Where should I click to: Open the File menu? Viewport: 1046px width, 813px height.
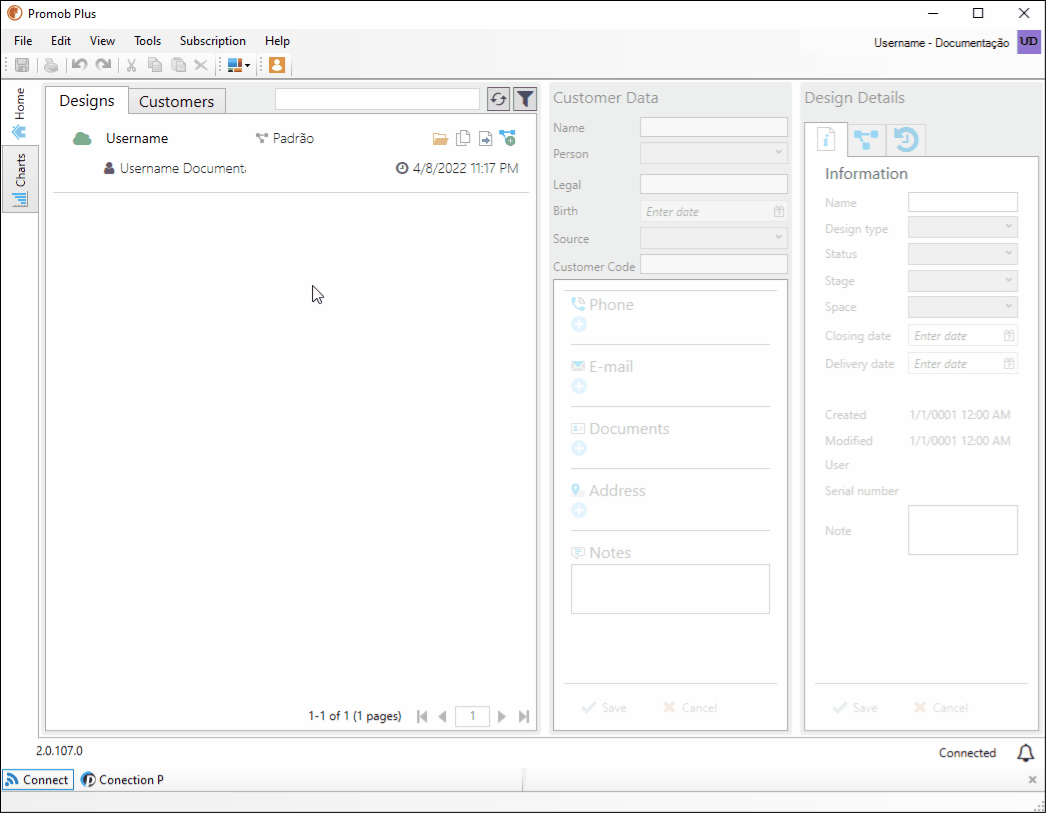(23, 41)
